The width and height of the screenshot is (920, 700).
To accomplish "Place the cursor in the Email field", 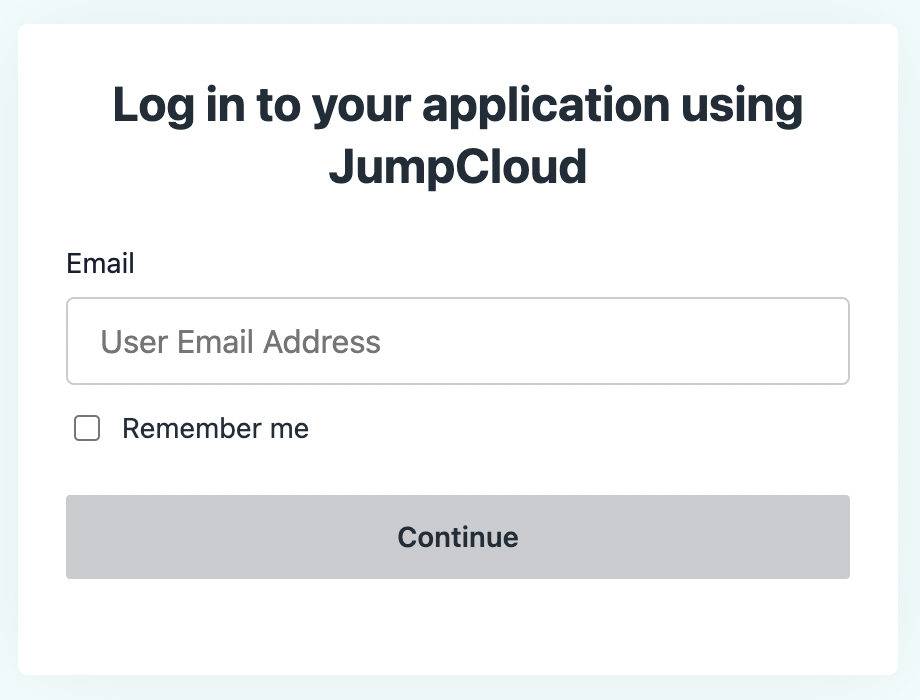I will click(457, 341).
